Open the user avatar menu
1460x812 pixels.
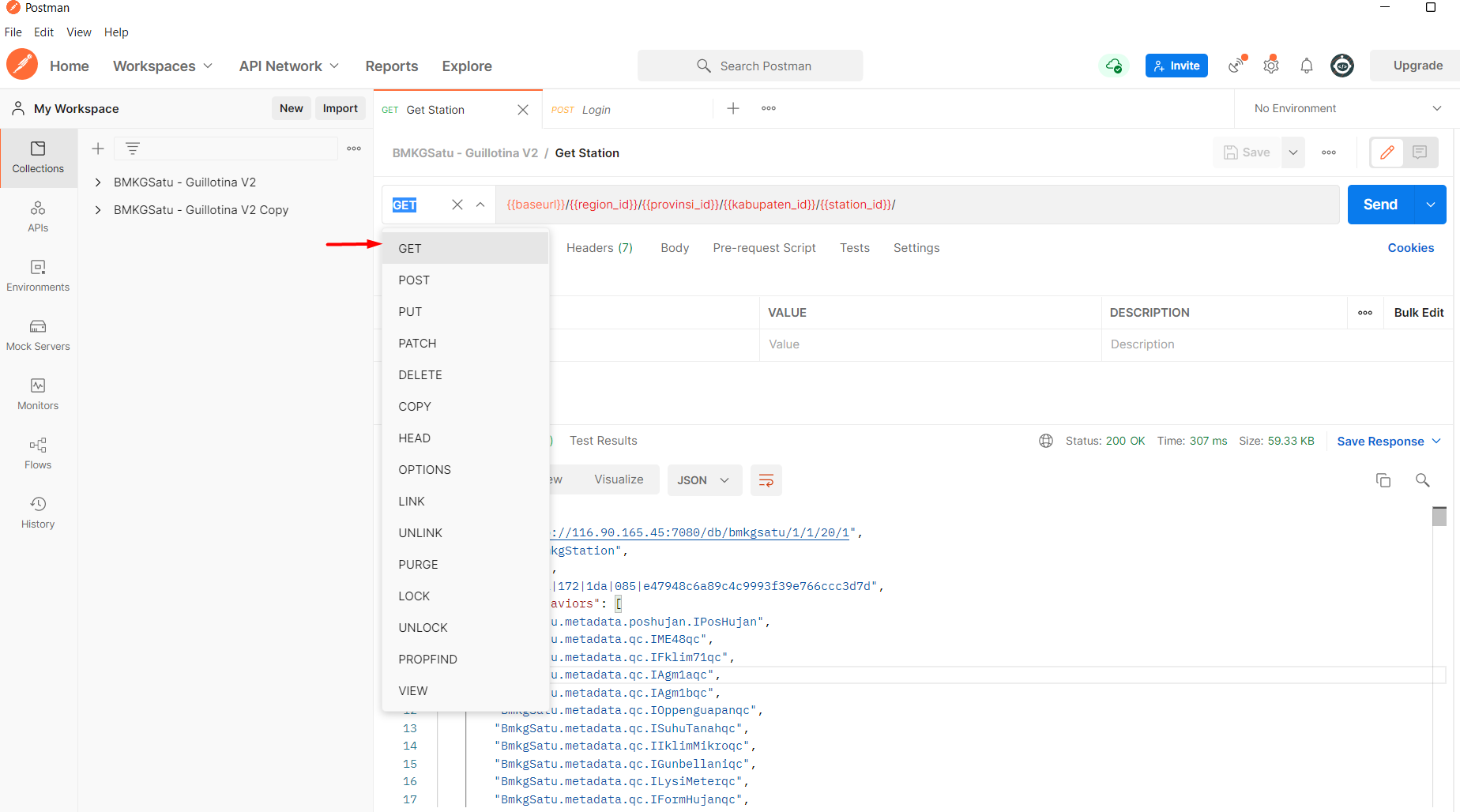1342,66
